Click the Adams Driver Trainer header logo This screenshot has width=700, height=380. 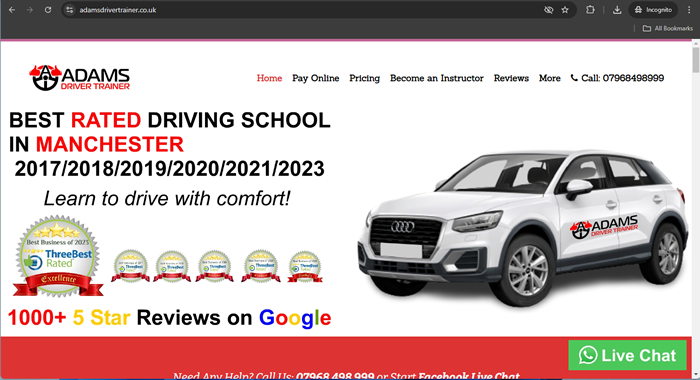tap(79, 78)
